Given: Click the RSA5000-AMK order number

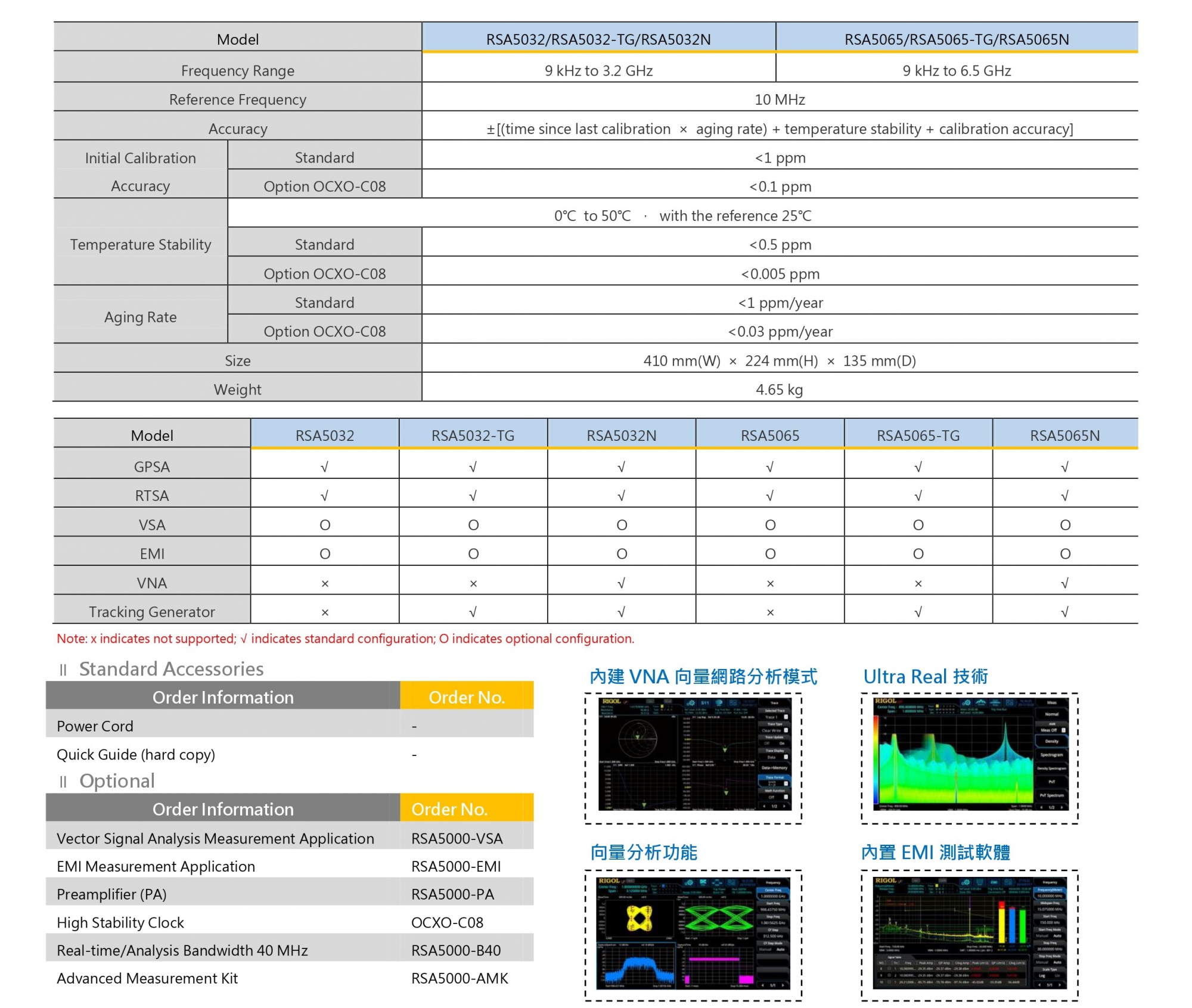Looking at the screenshot, I should [x=460, y=978].
